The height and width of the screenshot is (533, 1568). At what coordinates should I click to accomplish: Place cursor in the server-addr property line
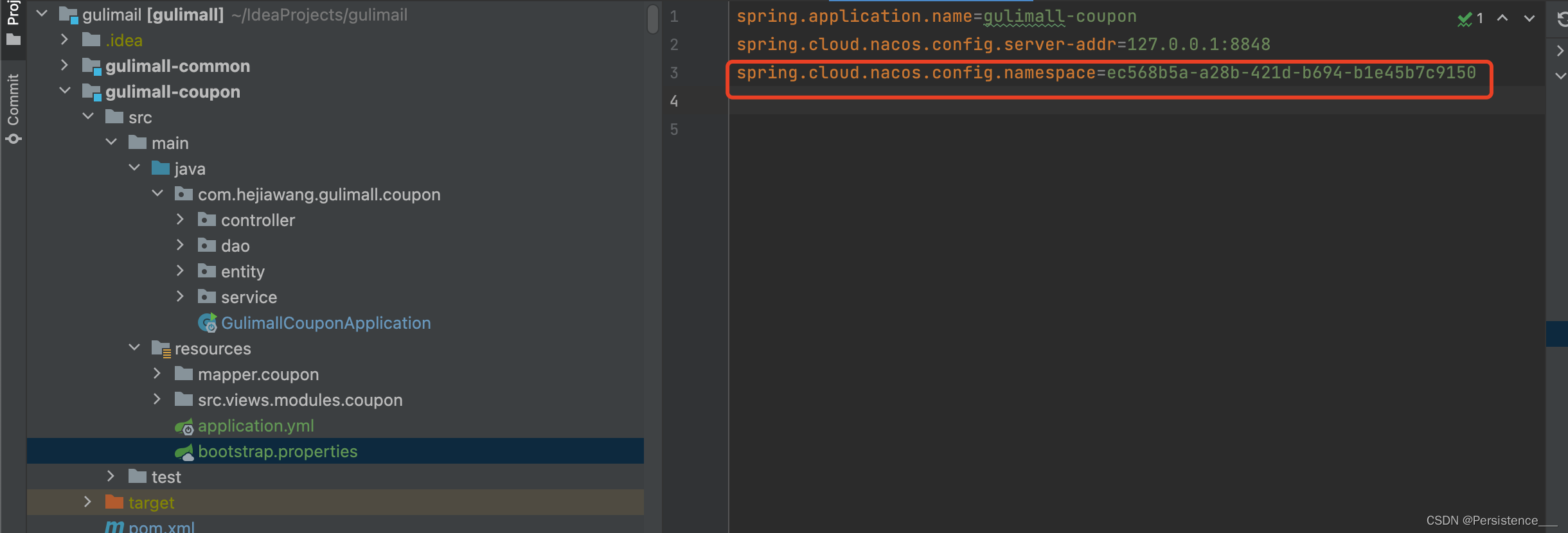1003,44
